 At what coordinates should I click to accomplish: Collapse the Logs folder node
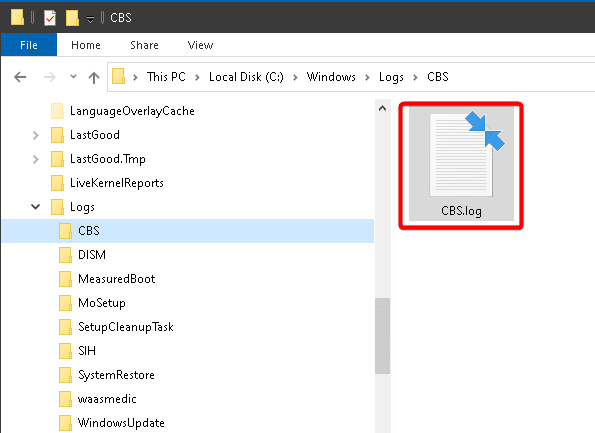(x=35, y=207)
